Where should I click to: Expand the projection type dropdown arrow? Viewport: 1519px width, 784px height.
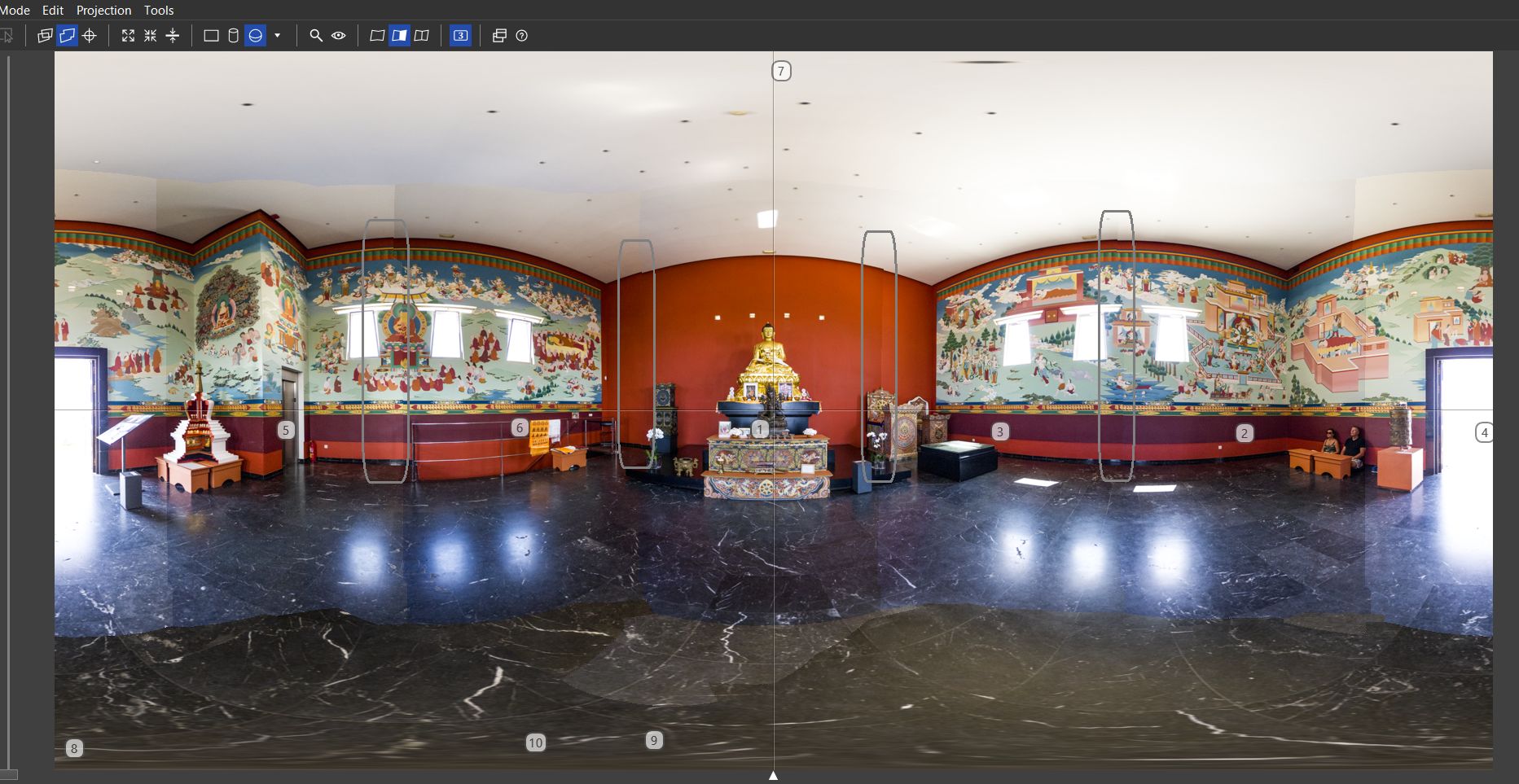pos(278,36)
